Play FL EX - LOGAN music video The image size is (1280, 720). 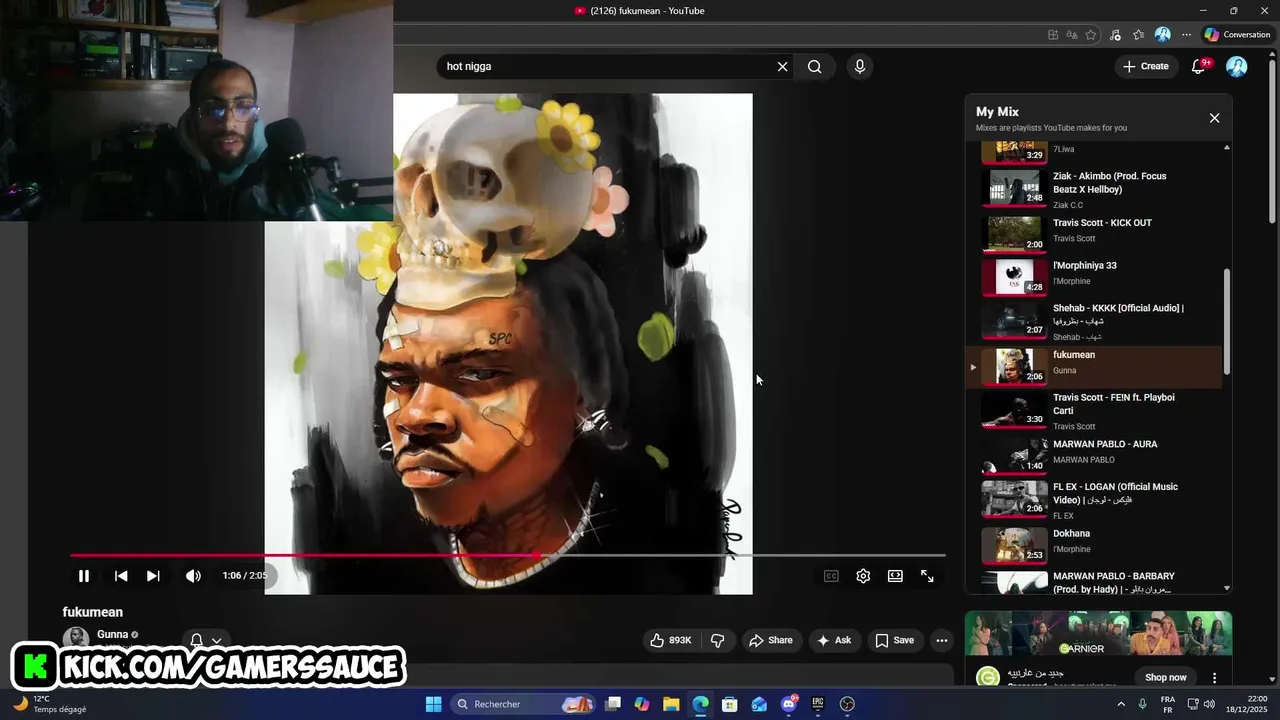point(1095,499)
